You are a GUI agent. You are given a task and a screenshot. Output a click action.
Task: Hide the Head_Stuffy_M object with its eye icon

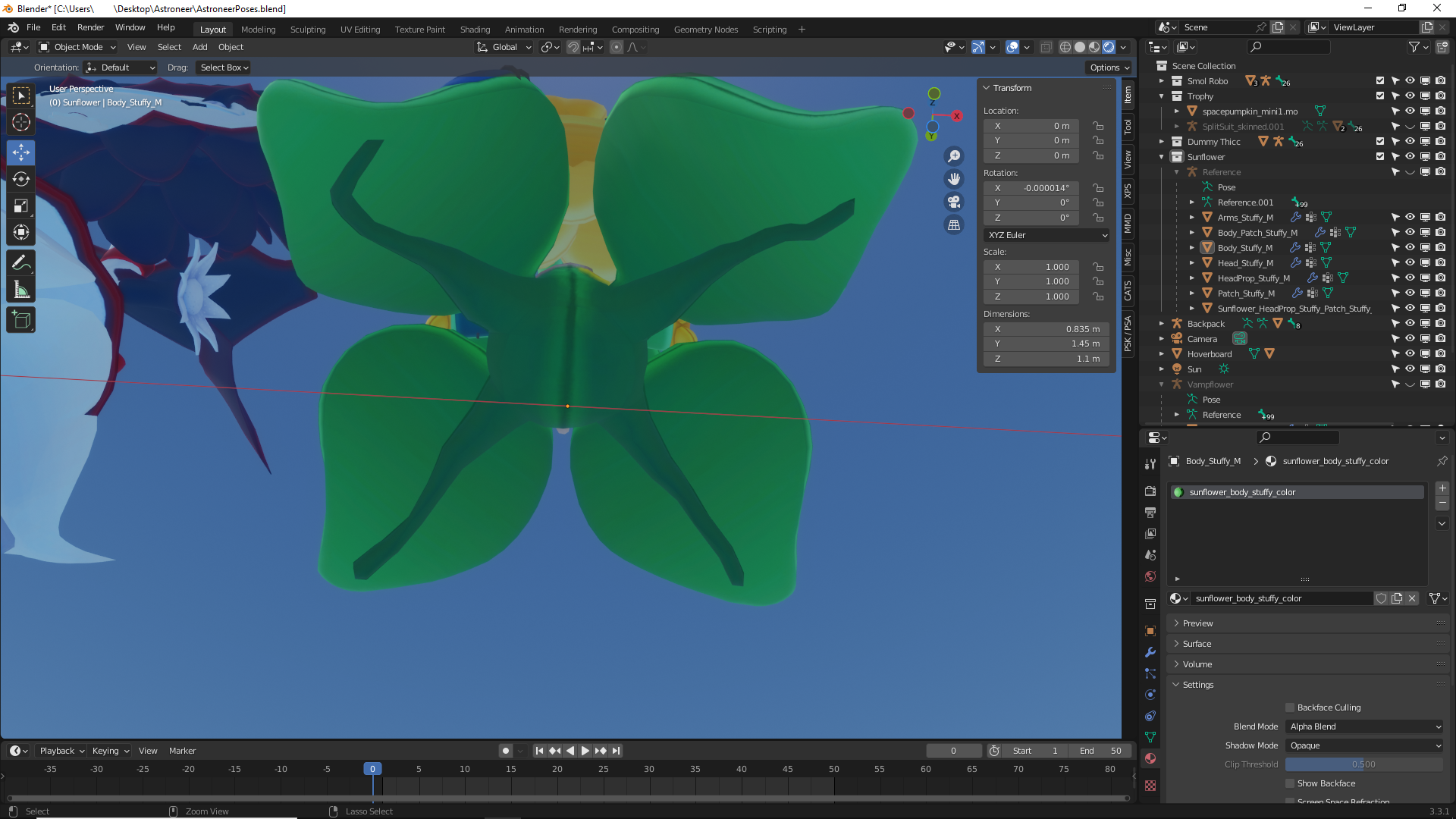1410,263
